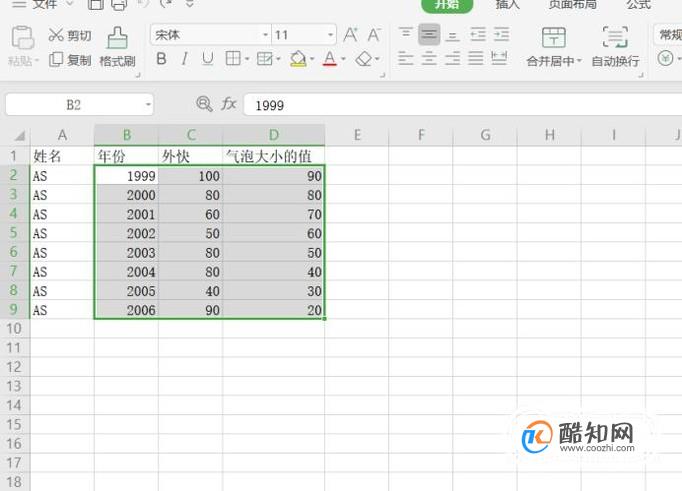Open Name Box dropdown arrow
This screenshot has width=682, height=491.
pyautogui.click(x=148, y=105)
